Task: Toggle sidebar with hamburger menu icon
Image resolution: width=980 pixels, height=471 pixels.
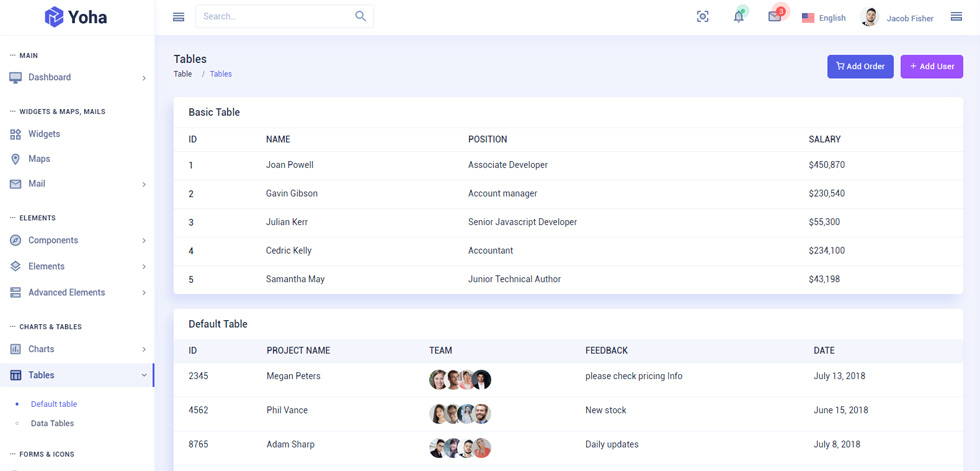Action: [179, 17]
